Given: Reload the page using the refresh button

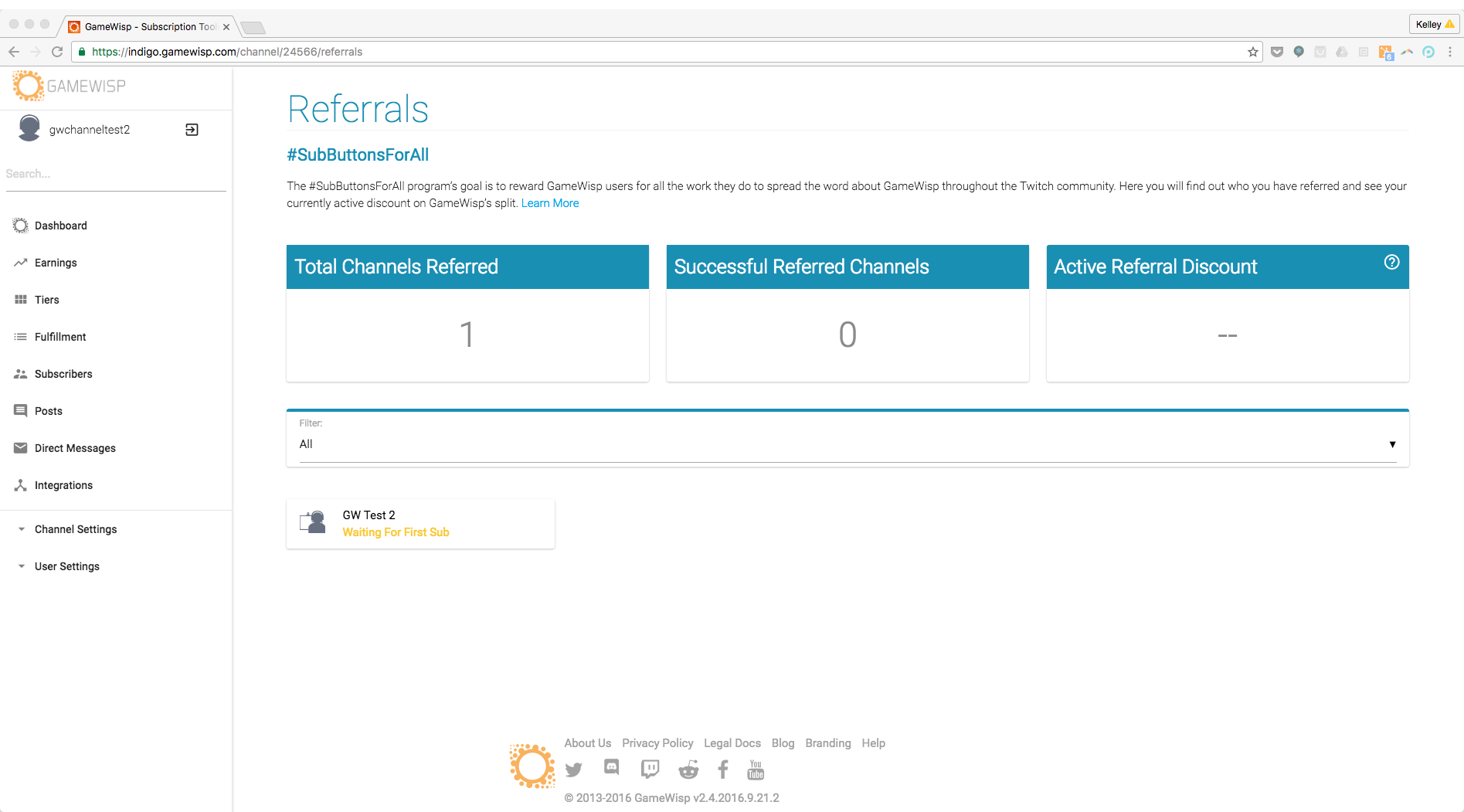Looking at the screenshot, I should pyautogui.click(x=57, y=52).
